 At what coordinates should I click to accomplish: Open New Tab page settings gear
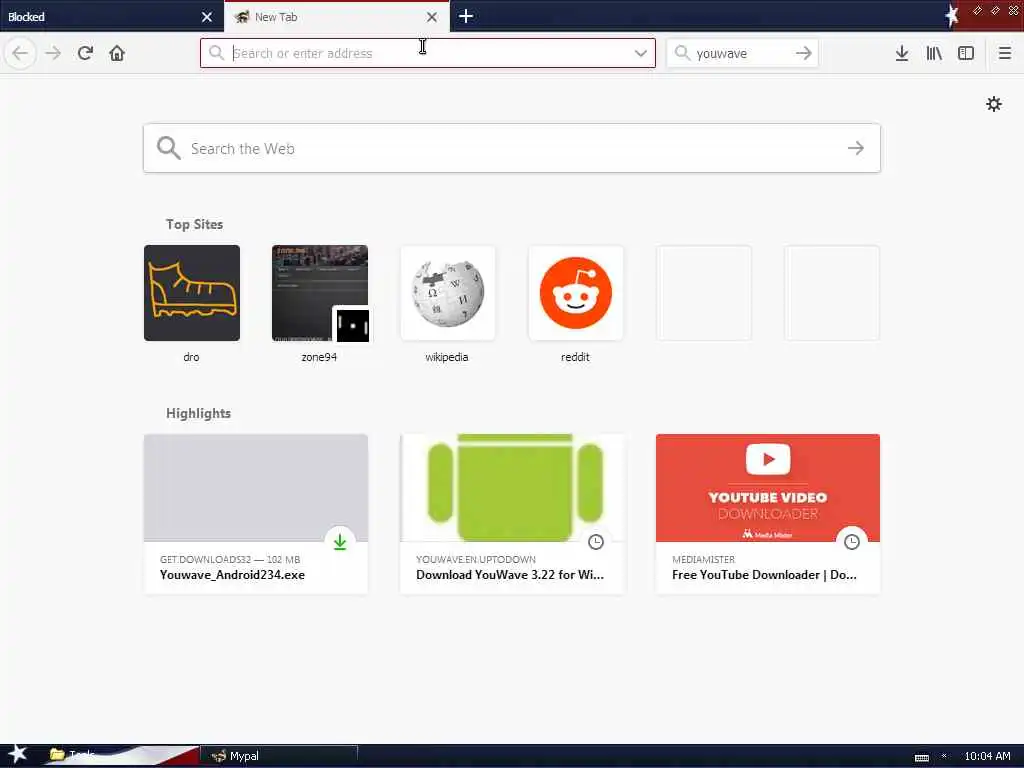994,104
